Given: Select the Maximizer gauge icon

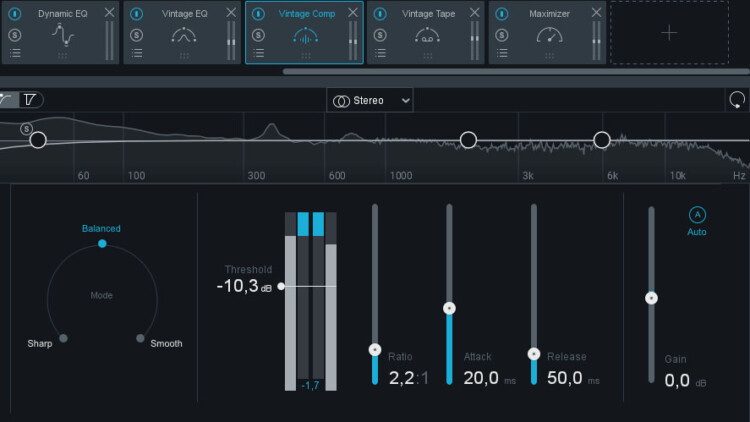Looking at the screenshot, I should tap(550, 35).
